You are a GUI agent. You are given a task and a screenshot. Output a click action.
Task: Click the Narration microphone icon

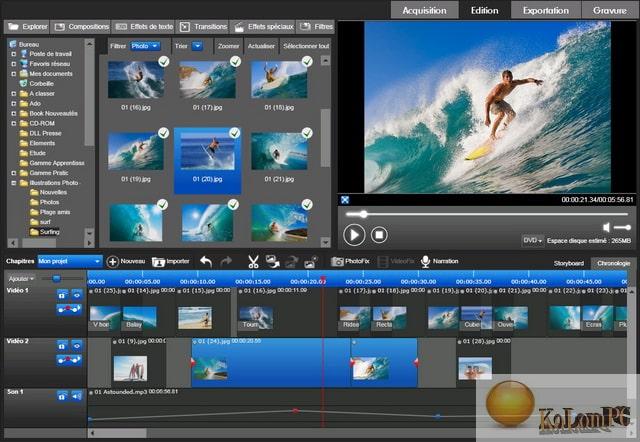(425, 262)
